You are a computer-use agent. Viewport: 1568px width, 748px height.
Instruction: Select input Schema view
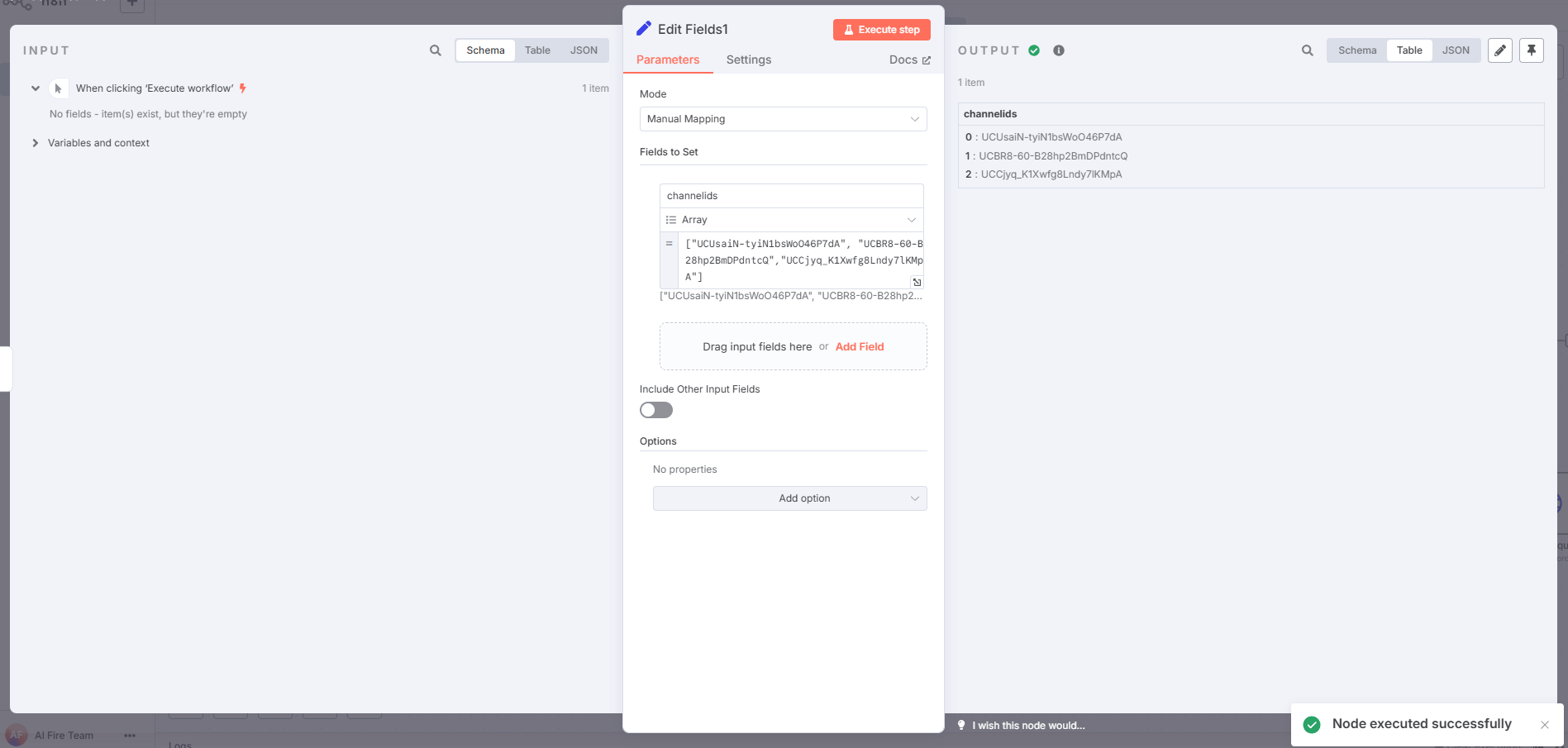(x=485, y=50)
